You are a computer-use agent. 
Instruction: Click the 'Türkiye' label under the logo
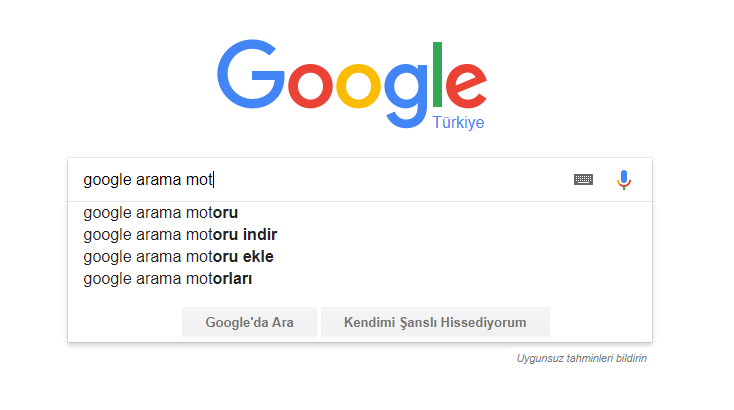pyautogui.click(x=458, y=122)
